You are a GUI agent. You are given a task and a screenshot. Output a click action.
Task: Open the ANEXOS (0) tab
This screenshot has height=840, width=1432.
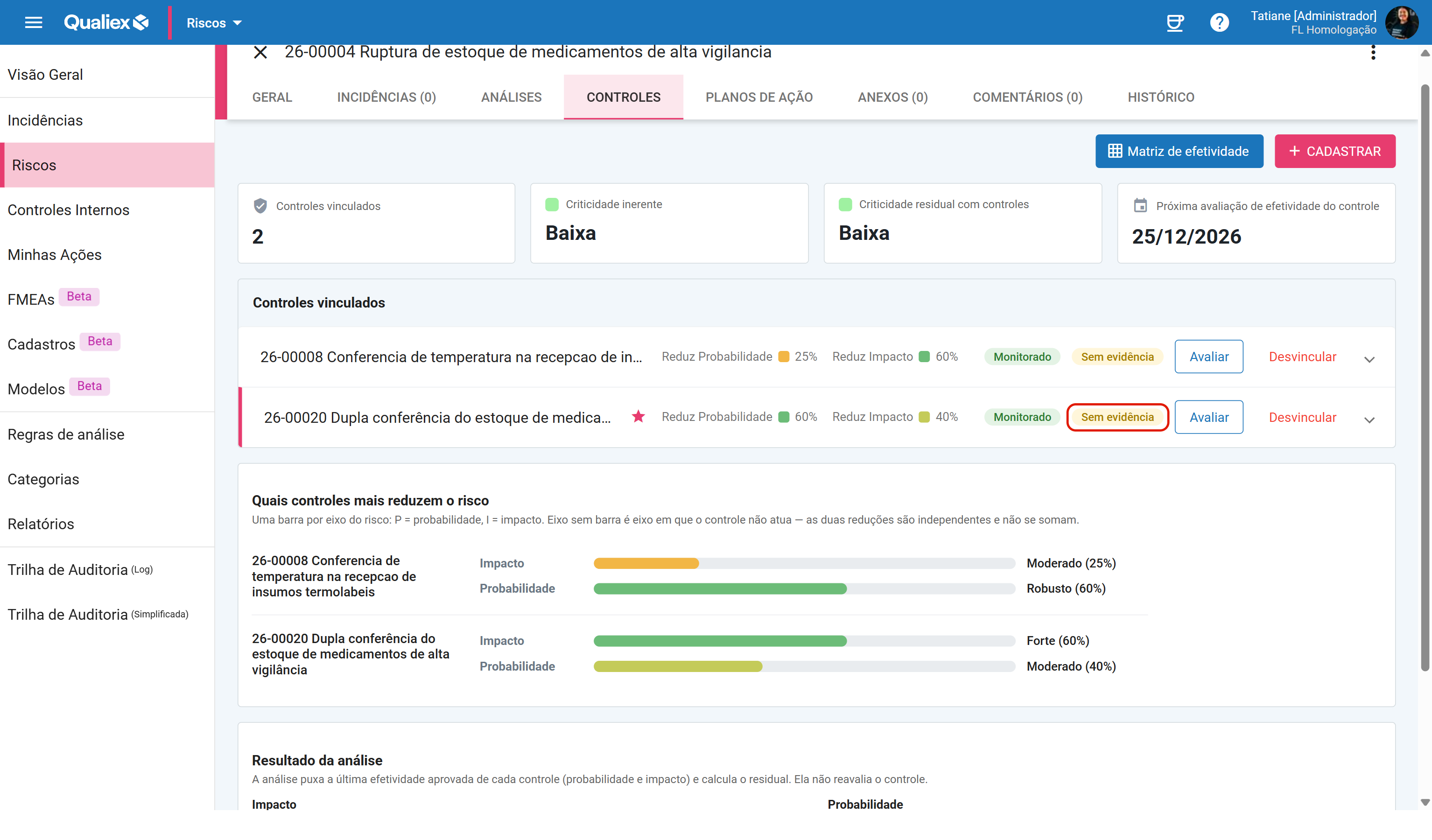coord(892,97)
